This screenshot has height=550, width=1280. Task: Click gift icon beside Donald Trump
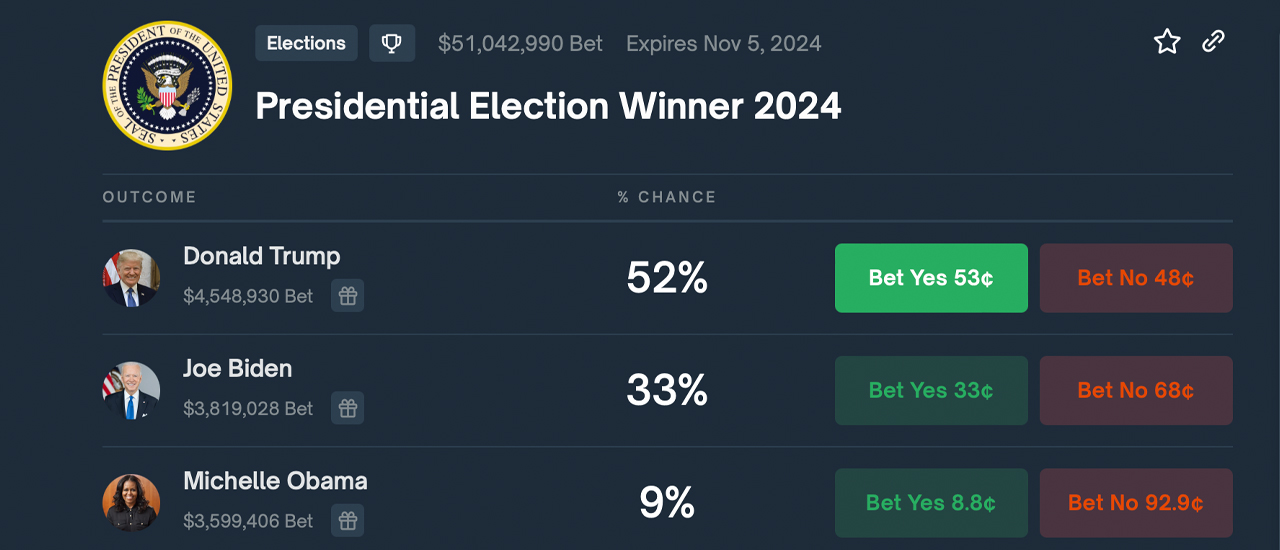click(x=347, y=296)
